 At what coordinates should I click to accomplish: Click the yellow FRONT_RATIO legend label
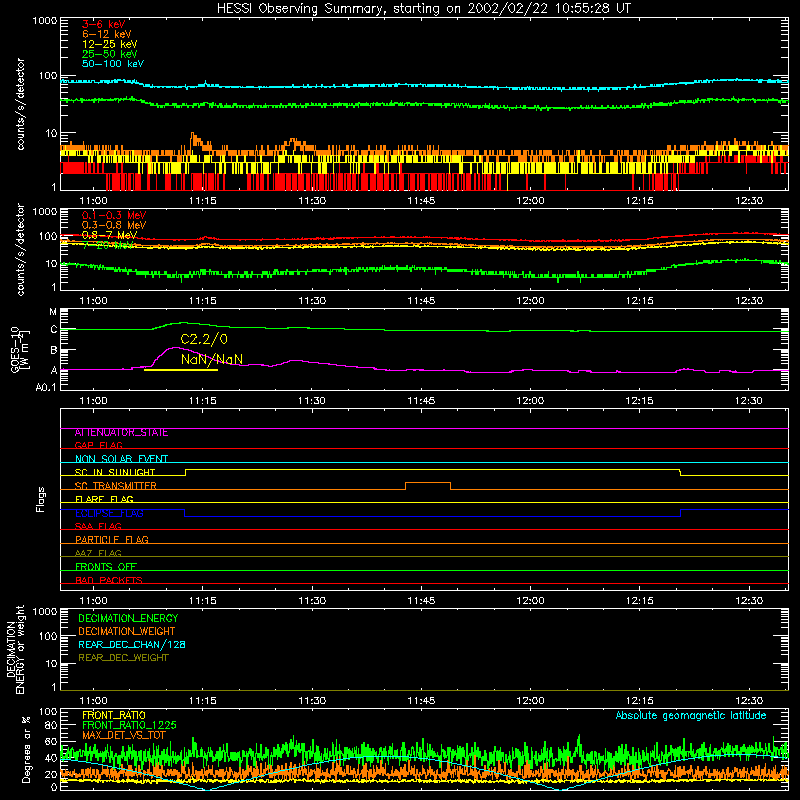(x=114, y=715)
